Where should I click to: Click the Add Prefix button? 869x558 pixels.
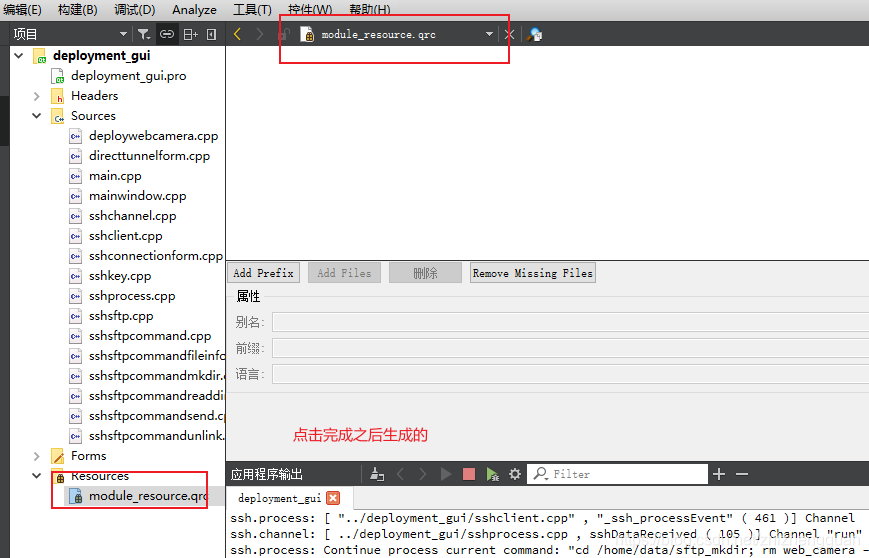[x=263, y=273]
